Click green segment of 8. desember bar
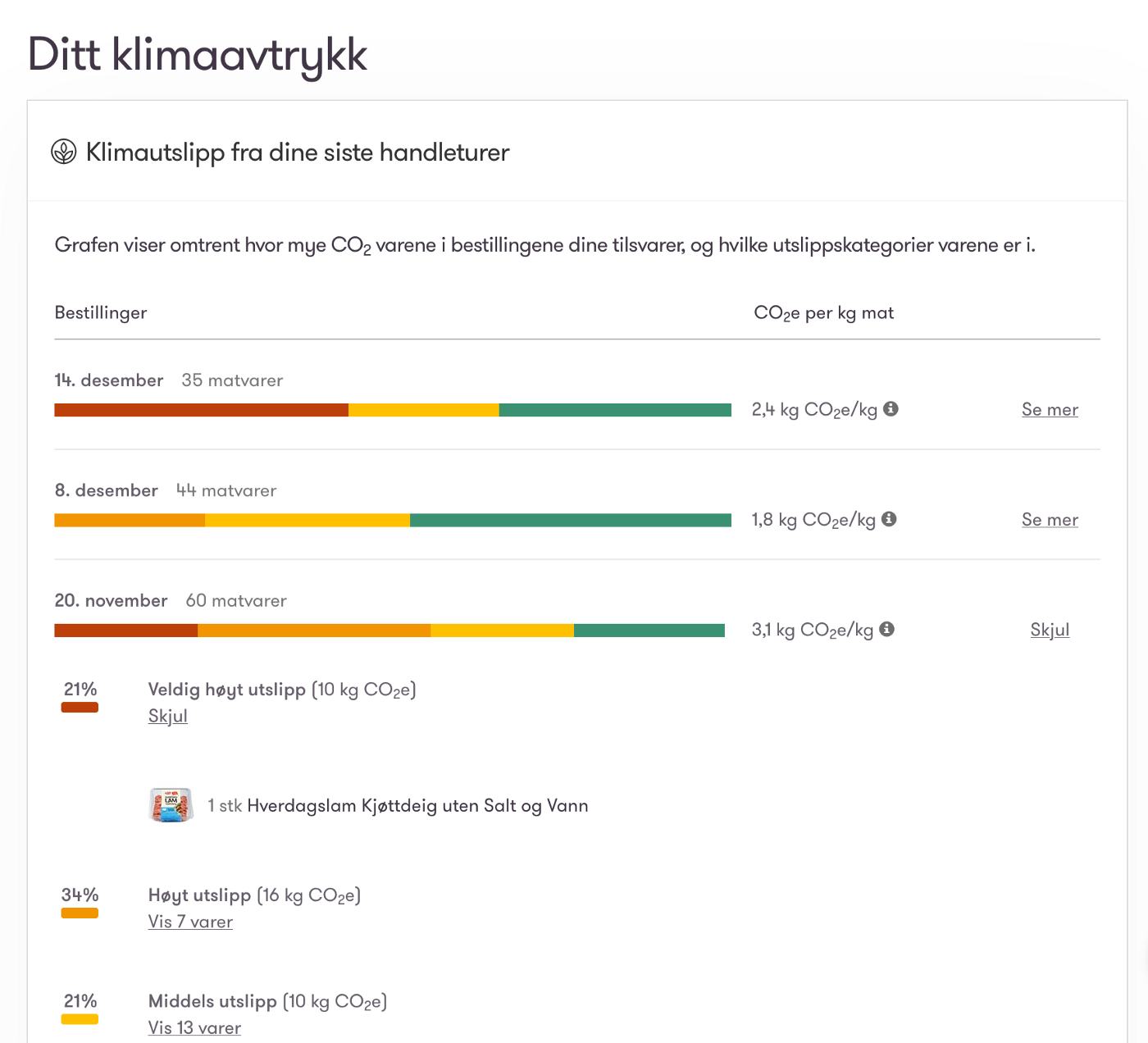The width and height of the screenshot is (1148, 1043). point(570,520)
